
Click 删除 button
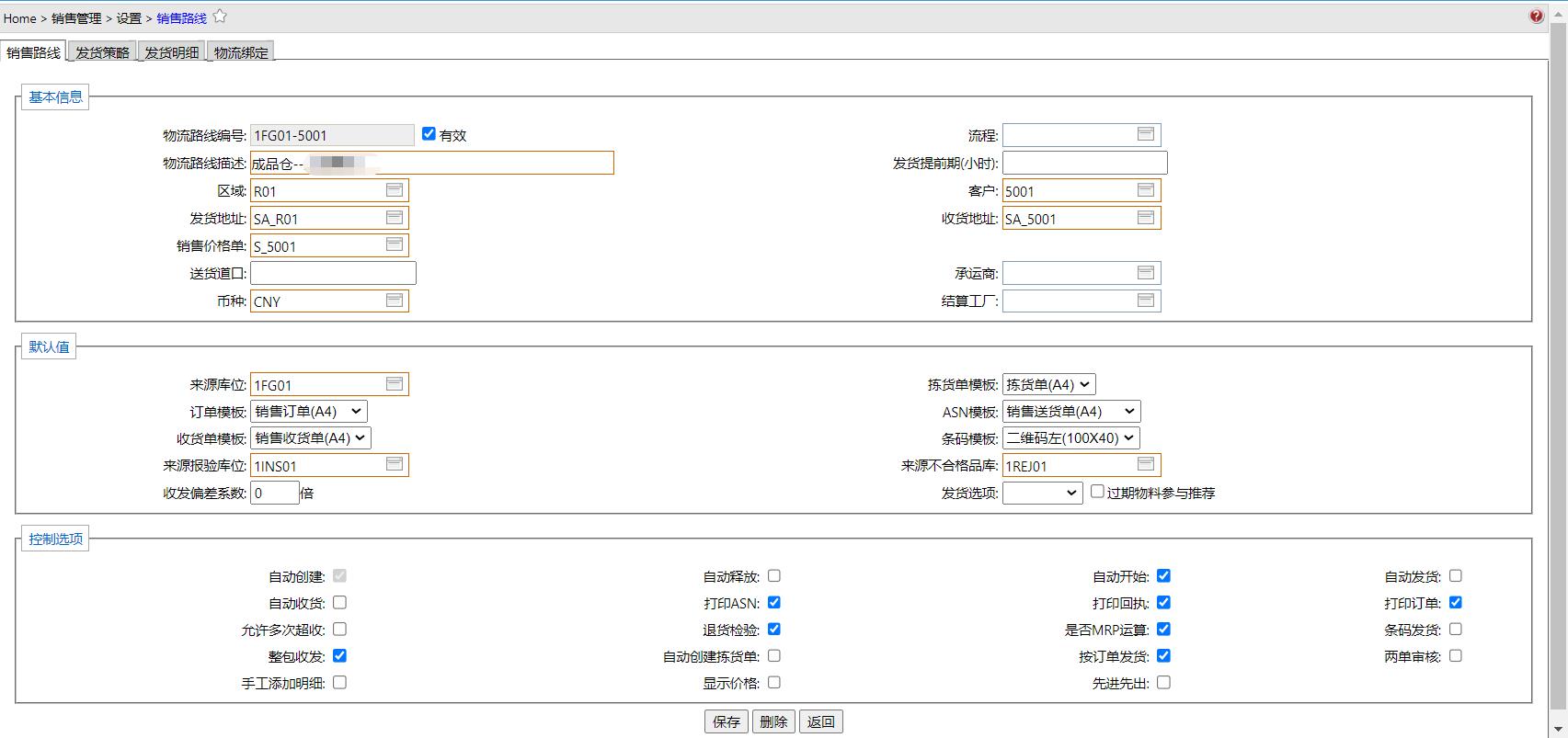(773, 721)
